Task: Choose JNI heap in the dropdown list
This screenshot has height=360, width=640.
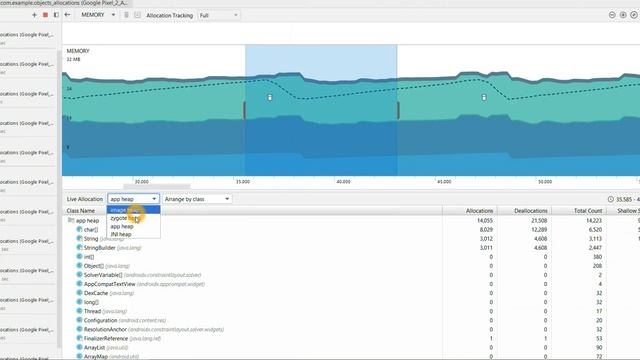Action: point(133,234)
